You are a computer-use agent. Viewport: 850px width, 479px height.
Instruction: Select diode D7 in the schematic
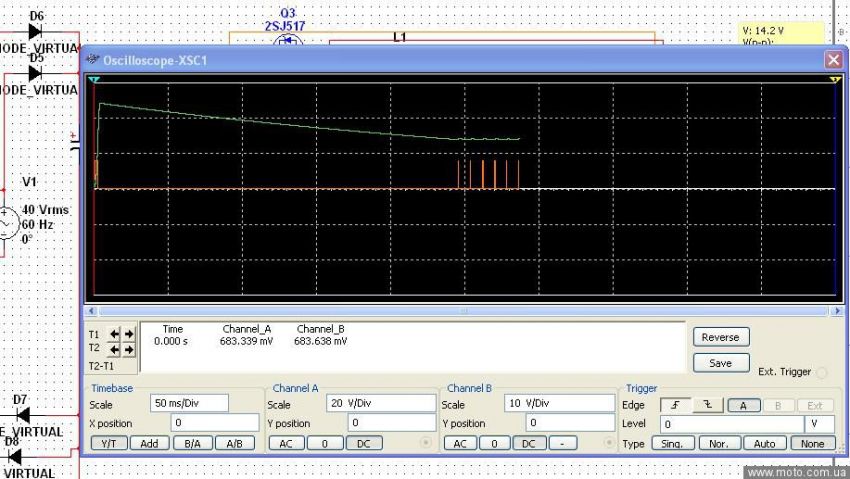pos(22,416)
